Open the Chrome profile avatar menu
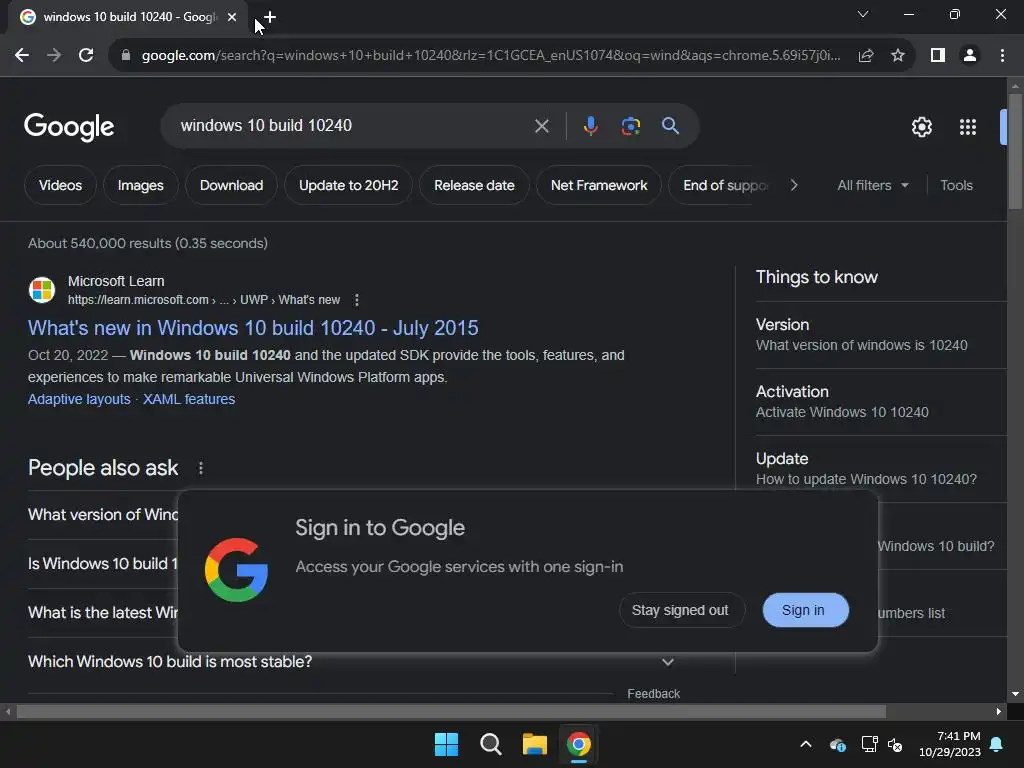The width and height of the screenshot is (1024, 768). (x=970, y=56)
